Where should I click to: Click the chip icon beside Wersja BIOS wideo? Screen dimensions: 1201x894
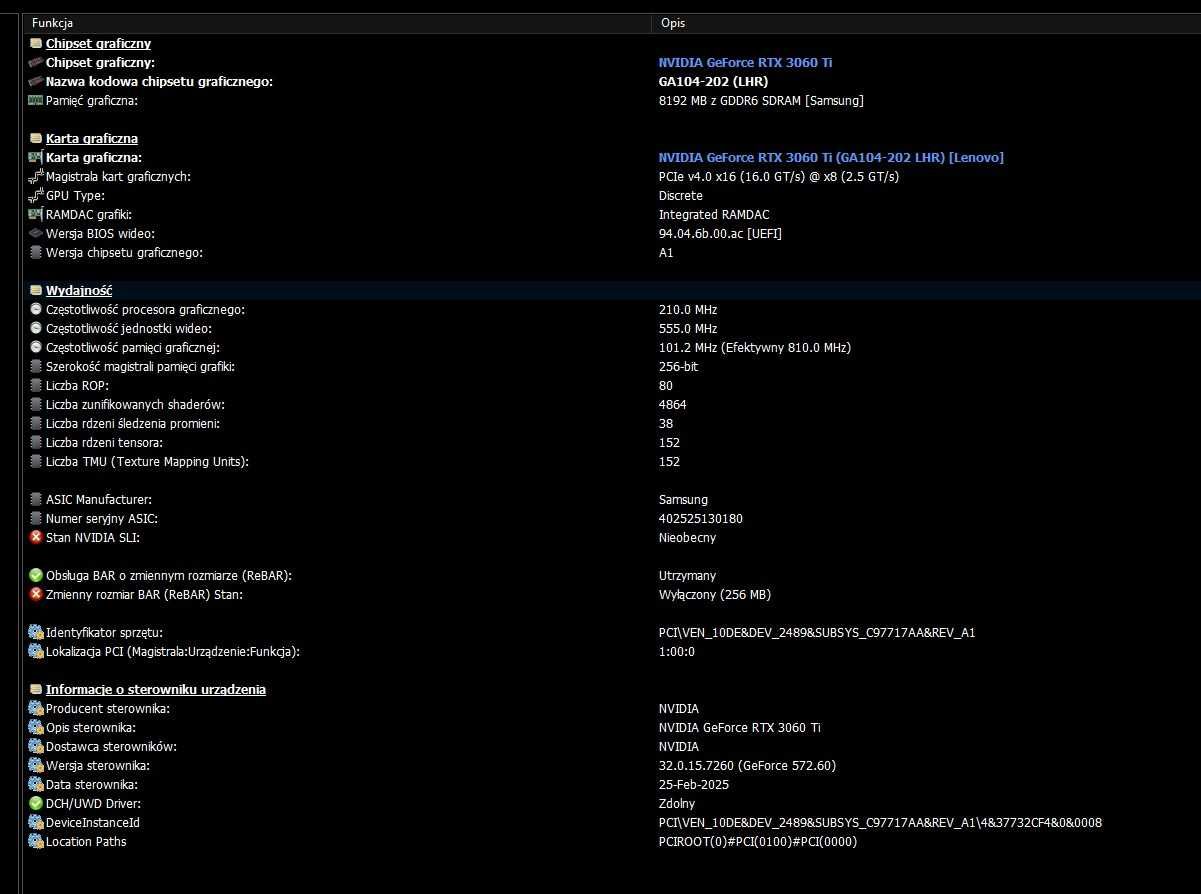point(36,233)
